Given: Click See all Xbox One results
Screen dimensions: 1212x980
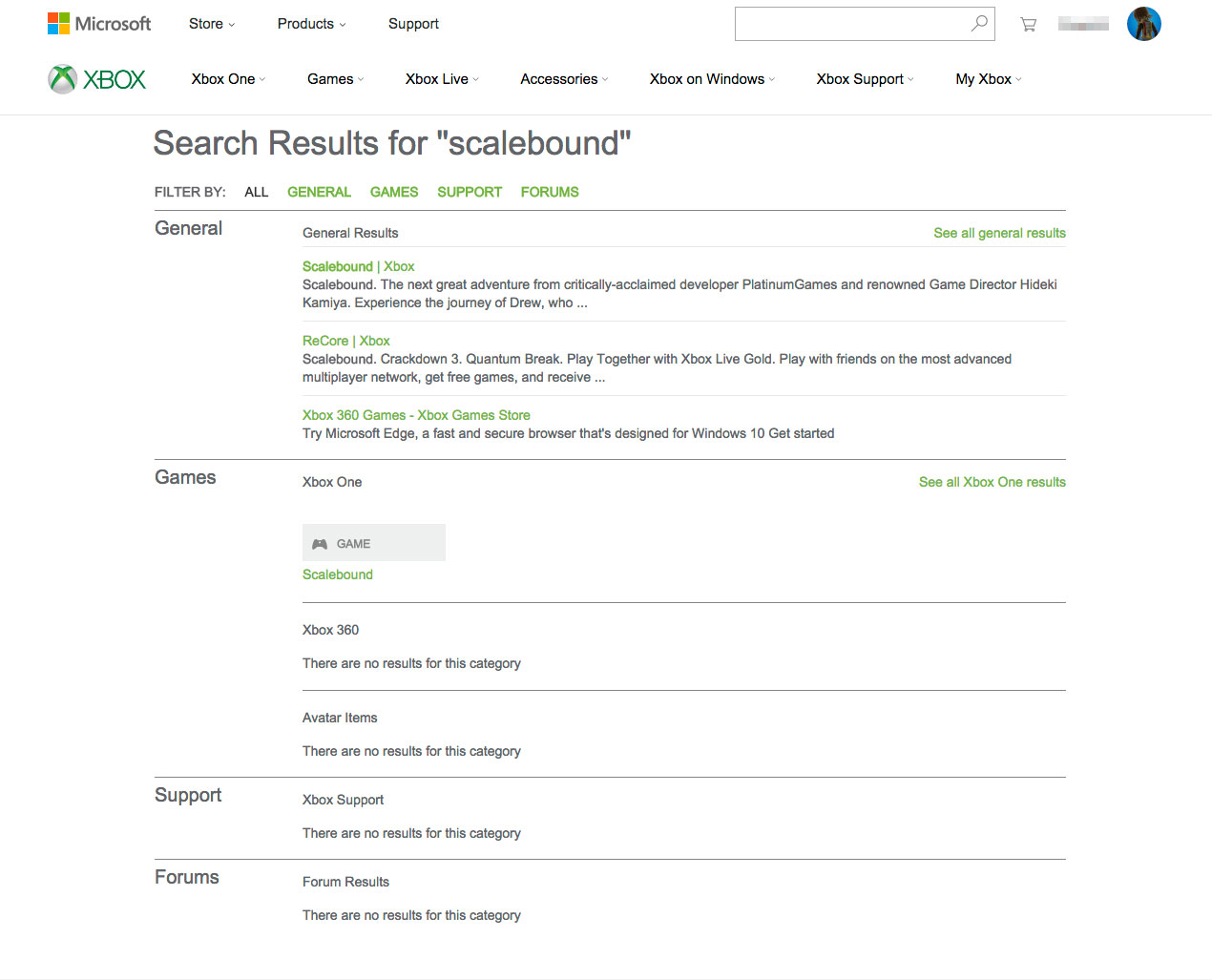Looking at the screenshot, I should 993,482.
